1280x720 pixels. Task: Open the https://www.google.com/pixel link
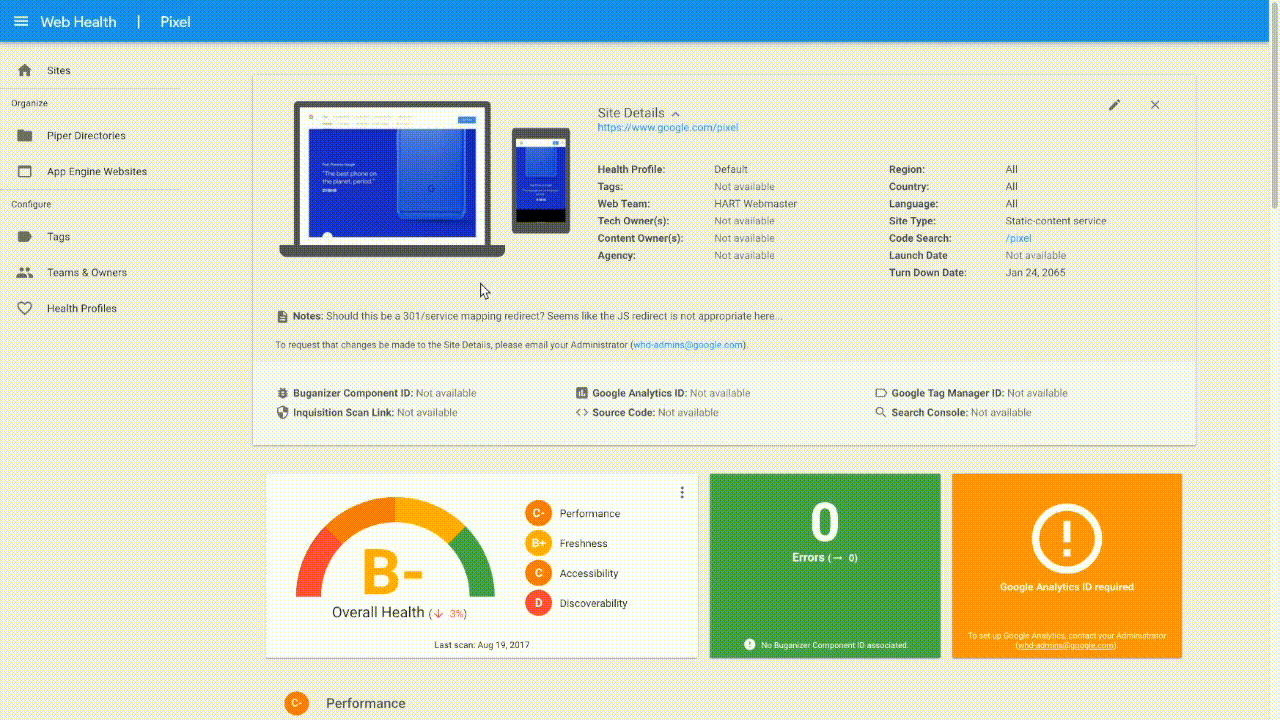tap(668, 128)
